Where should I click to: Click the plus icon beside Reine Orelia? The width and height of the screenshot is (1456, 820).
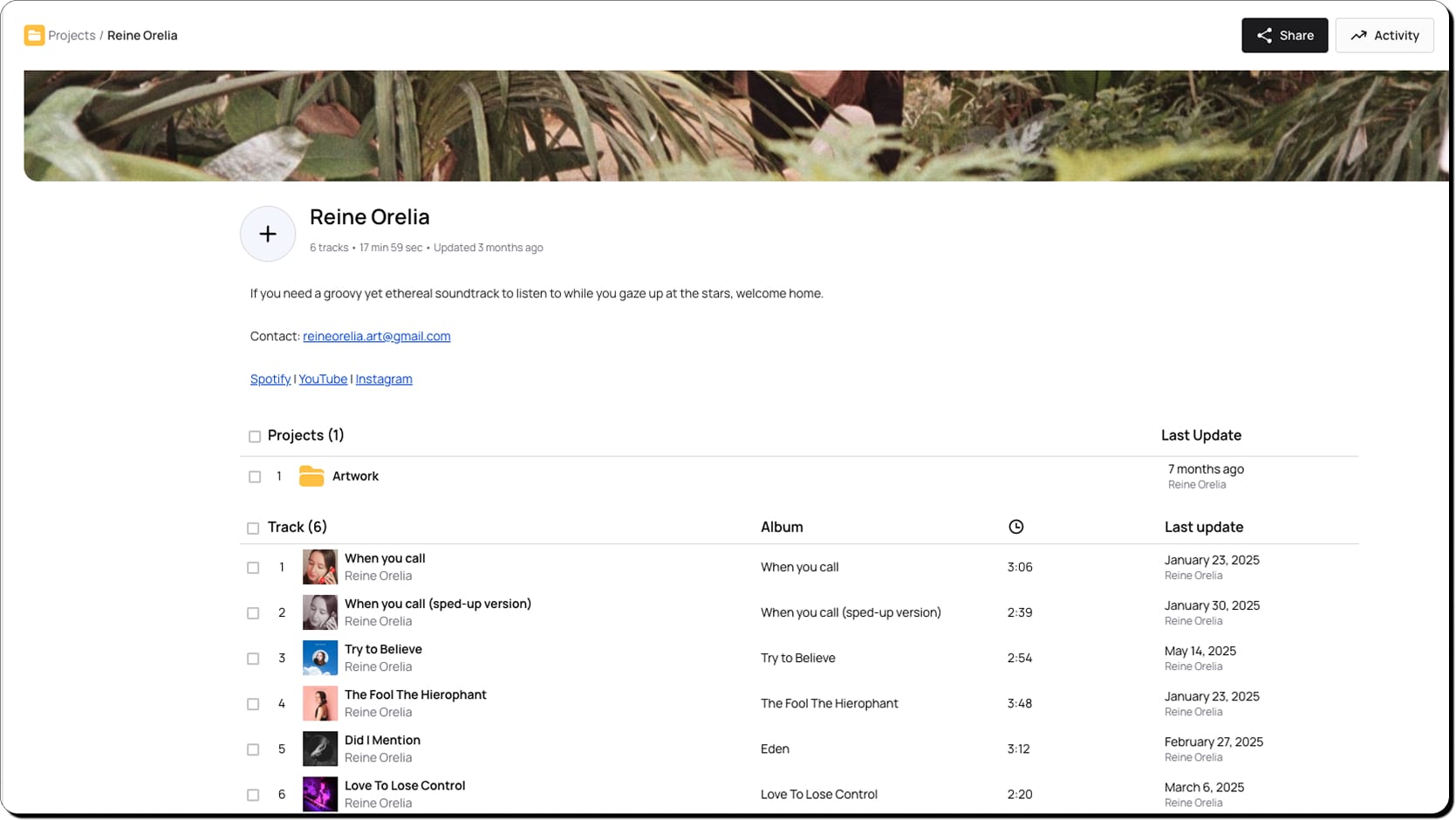(x=268, y=234)
